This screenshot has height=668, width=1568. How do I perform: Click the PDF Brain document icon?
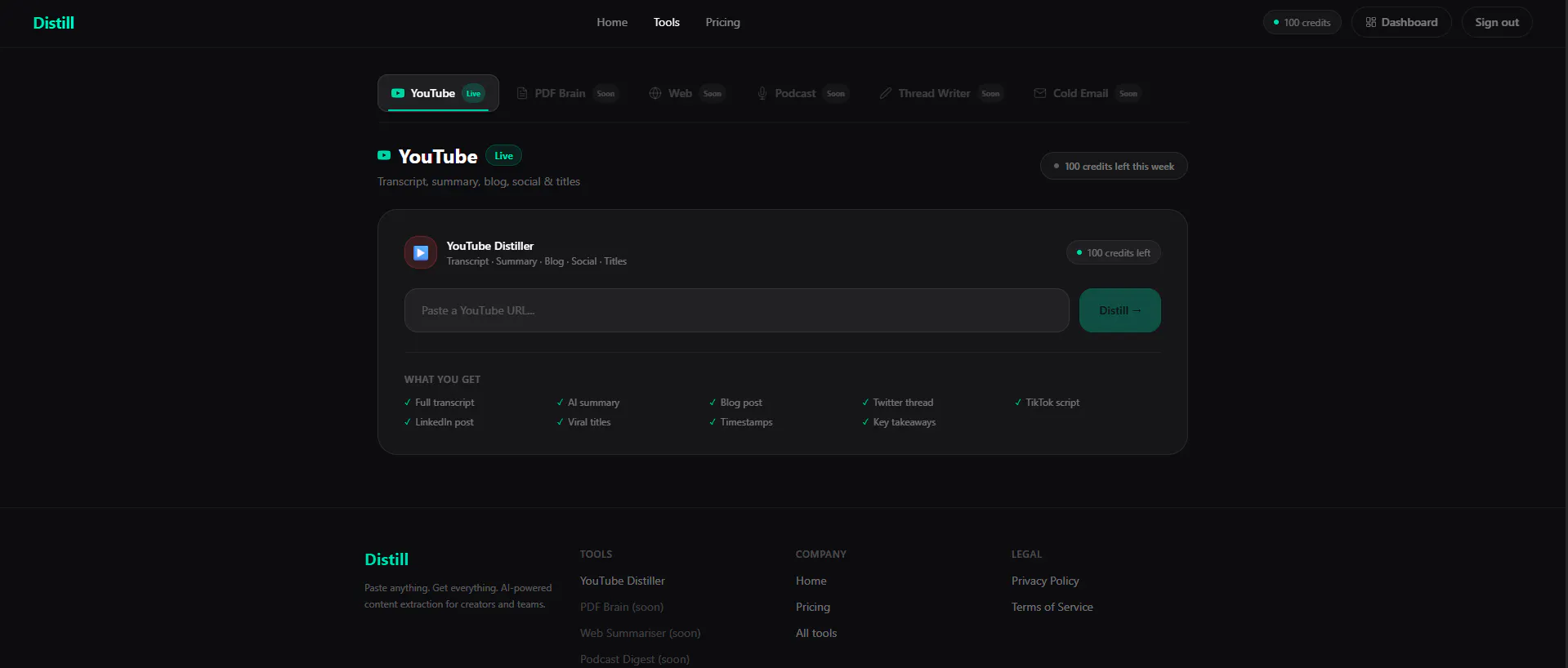click(x=522, y=93)
